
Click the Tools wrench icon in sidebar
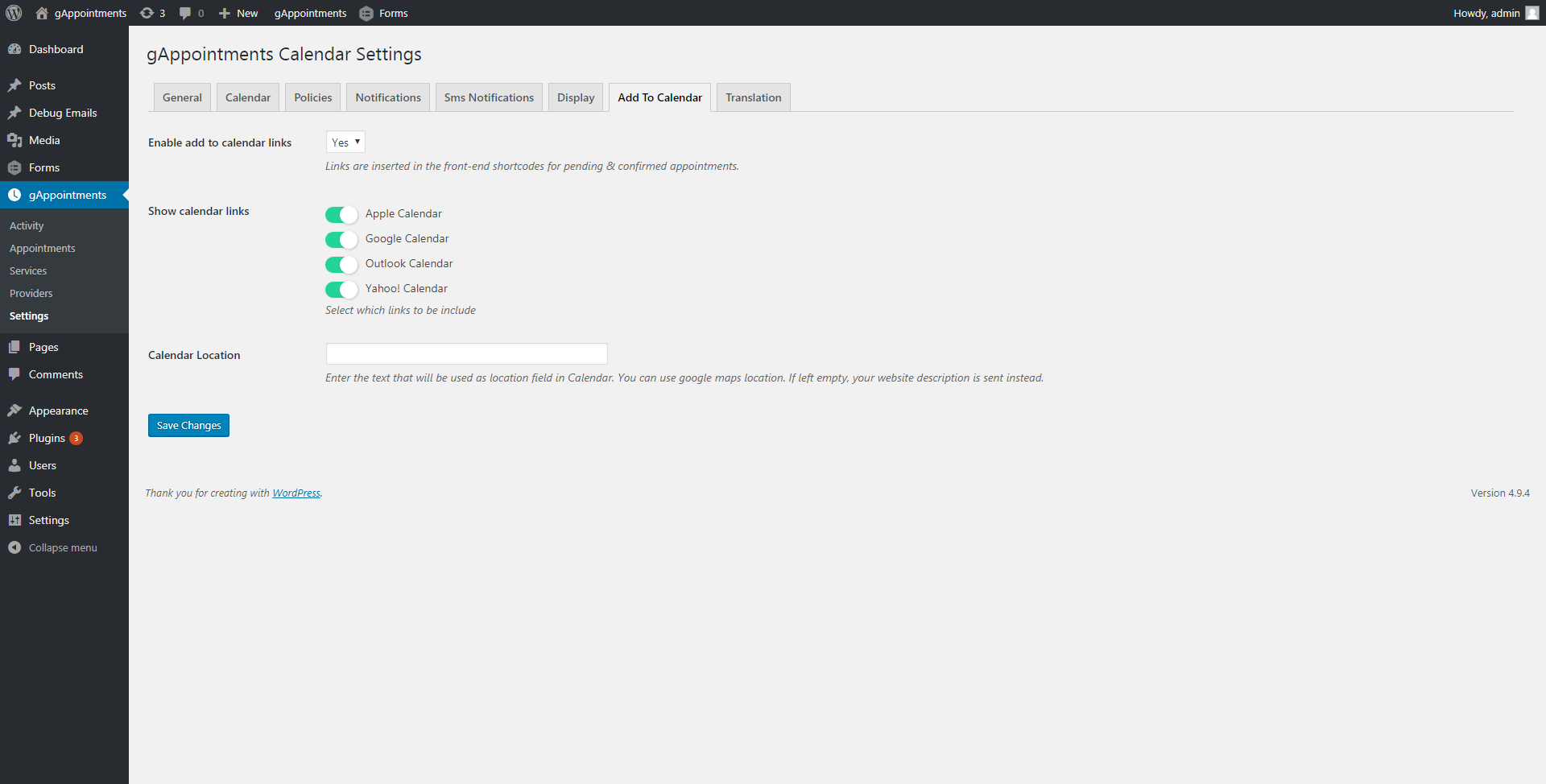pyautogui.click(x=14, y=493)
